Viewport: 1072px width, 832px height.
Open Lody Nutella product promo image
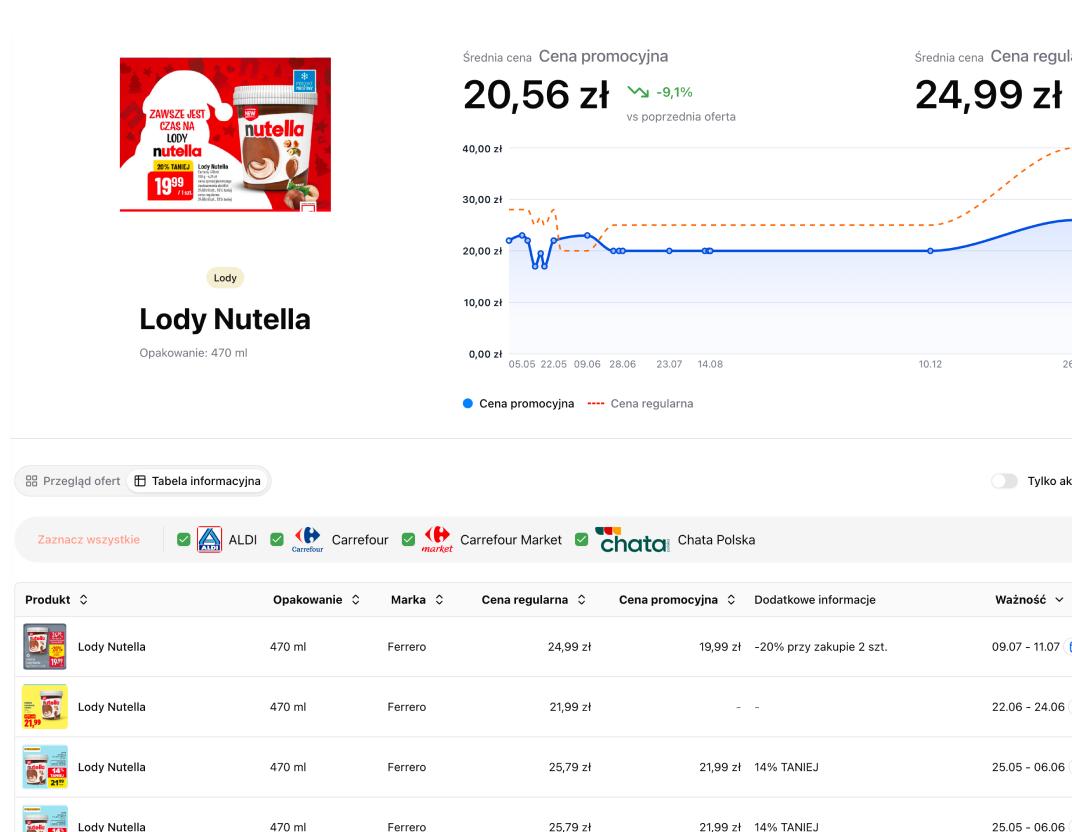[225, 135]
